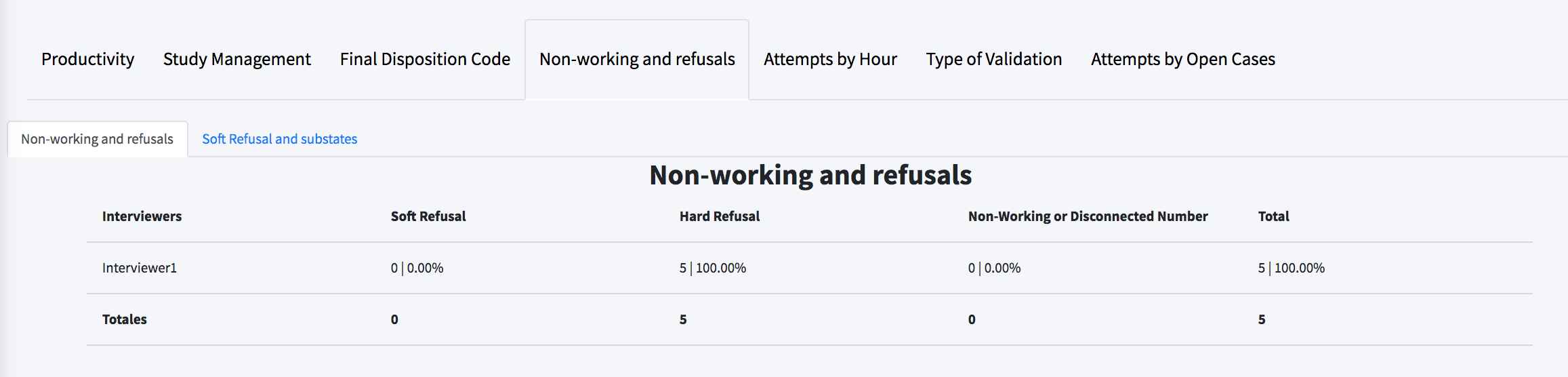The width and height of the screenshot is (1568, 377).
Task: Select the main Non-working and refusals tab
Action: 637,60
